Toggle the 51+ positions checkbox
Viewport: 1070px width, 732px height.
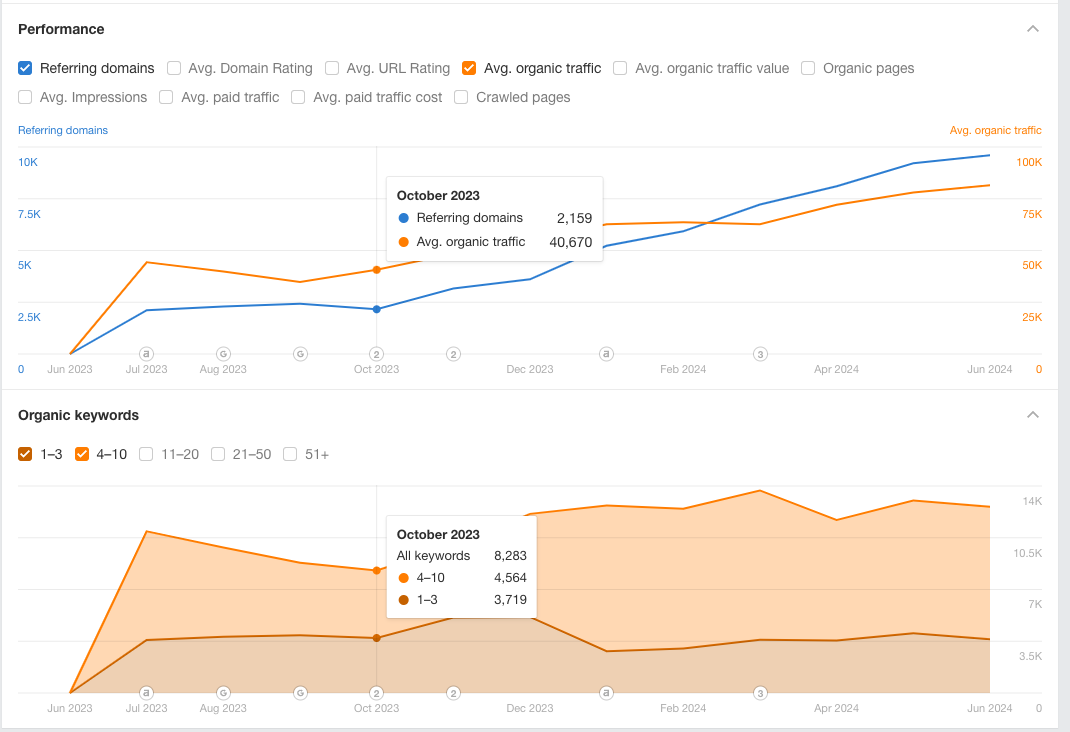click(x=290, y=454)
